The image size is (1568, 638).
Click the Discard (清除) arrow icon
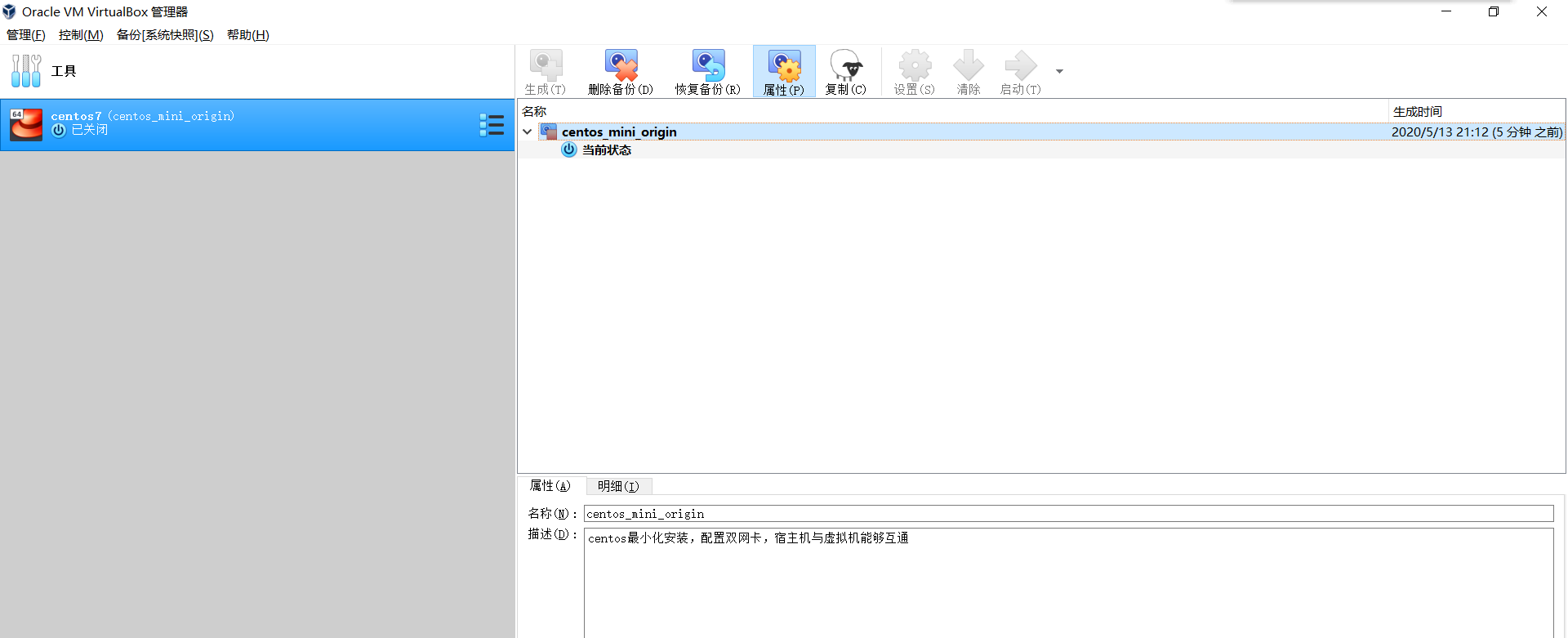point(969,65)
